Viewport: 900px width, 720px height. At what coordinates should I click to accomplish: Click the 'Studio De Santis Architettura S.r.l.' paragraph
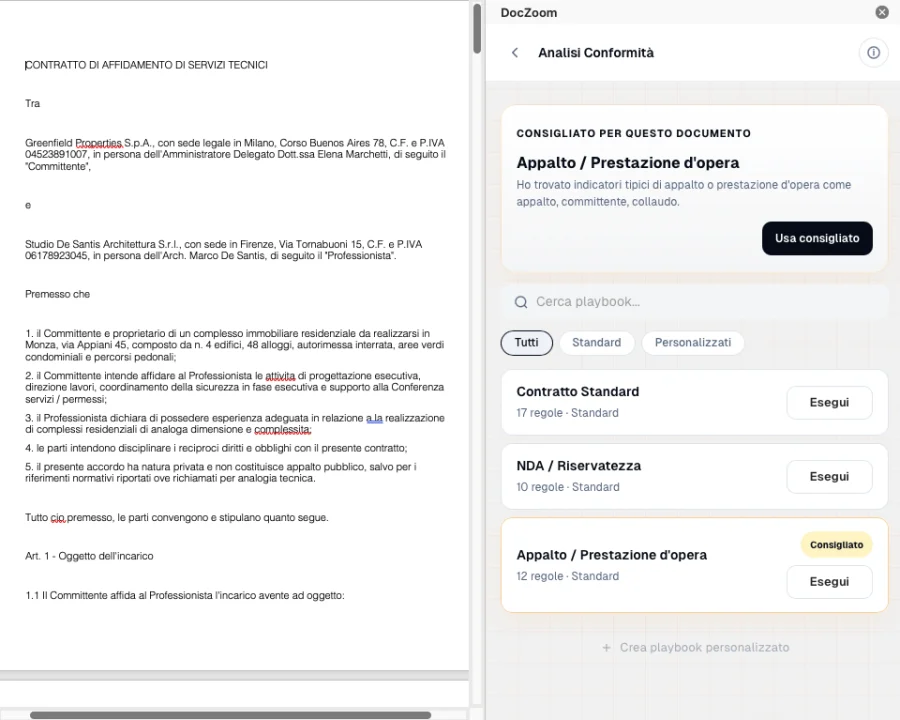point(224,250)
